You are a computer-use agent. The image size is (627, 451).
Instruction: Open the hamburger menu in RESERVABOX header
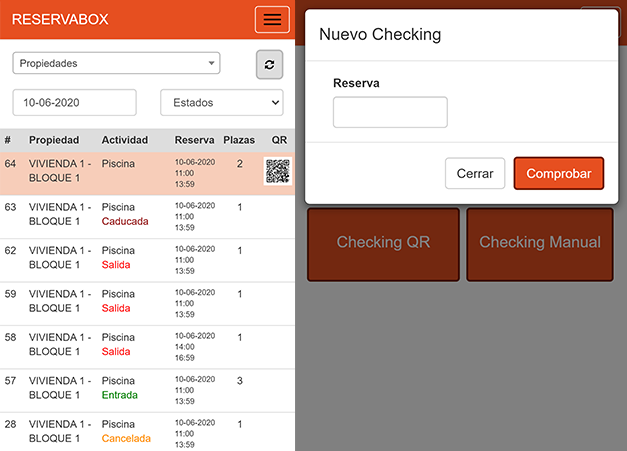coord(272,19)
